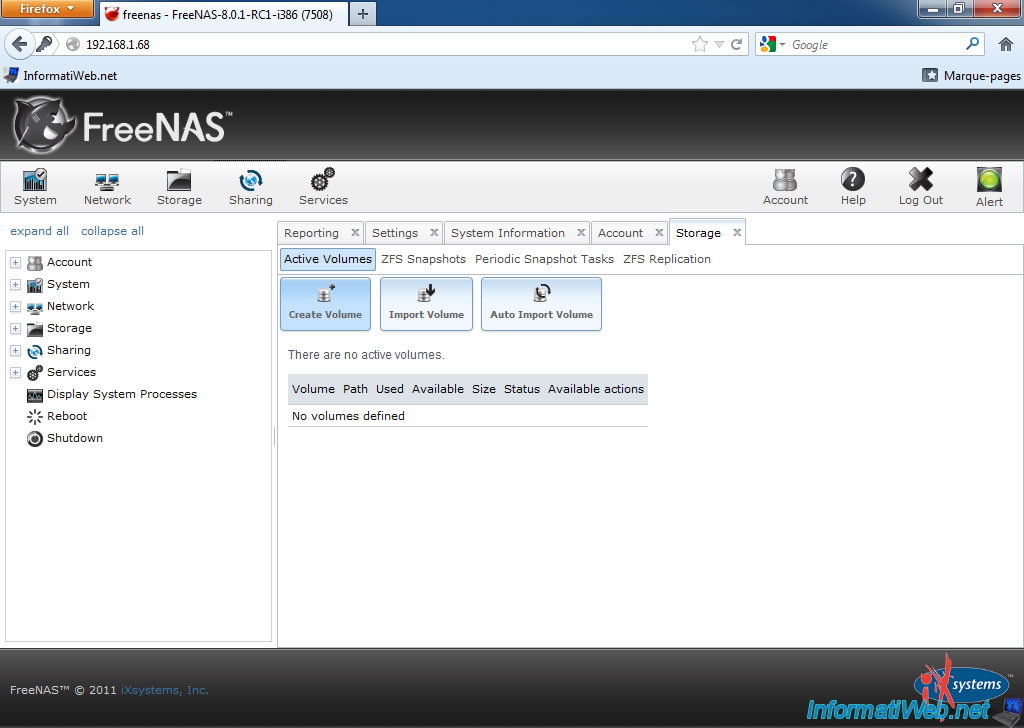Bookmark page with star icon
Image resolution: width=1024 pixels, height=728 pixels.
click(699, 44)
